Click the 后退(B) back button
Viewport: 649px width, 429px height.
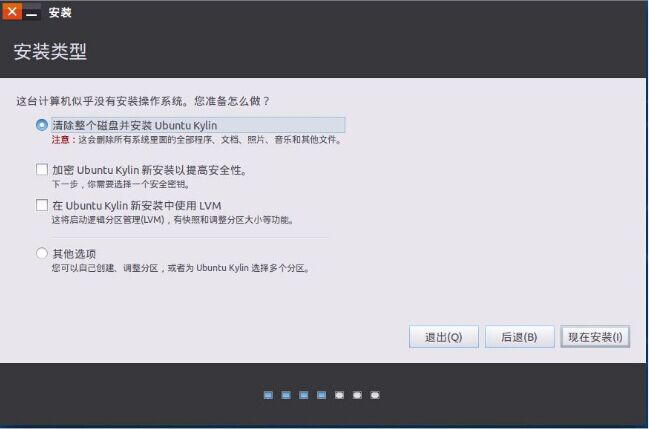(x=519, y=337)
